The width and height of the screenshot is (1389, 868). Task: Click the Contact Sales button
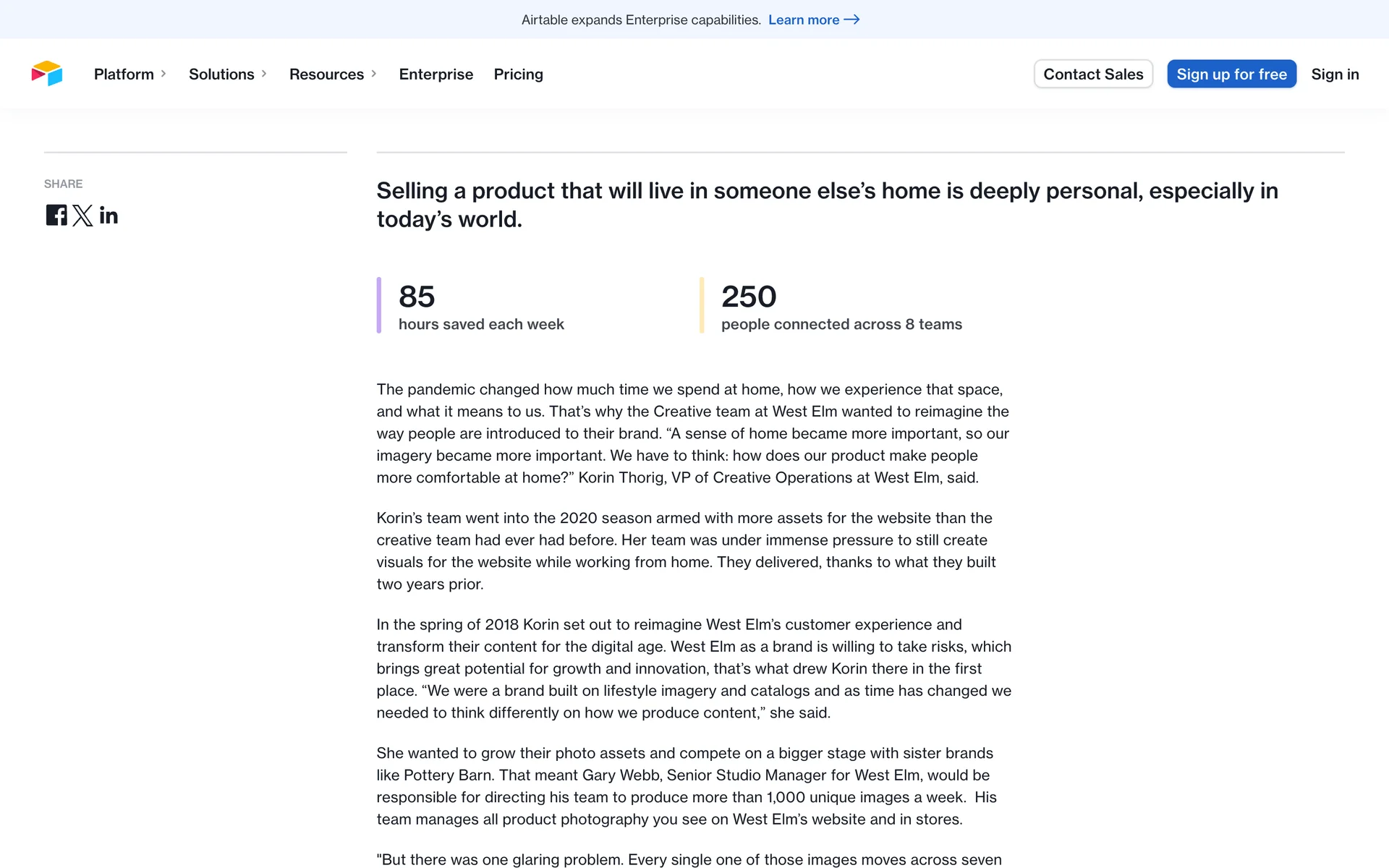pyautogui.click(x=1093, y=74)
